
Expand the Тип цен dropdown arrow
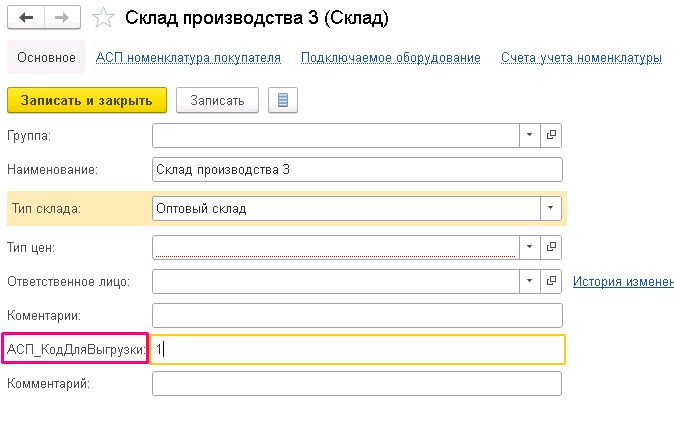pyautogui.click(x=529, y=247)
